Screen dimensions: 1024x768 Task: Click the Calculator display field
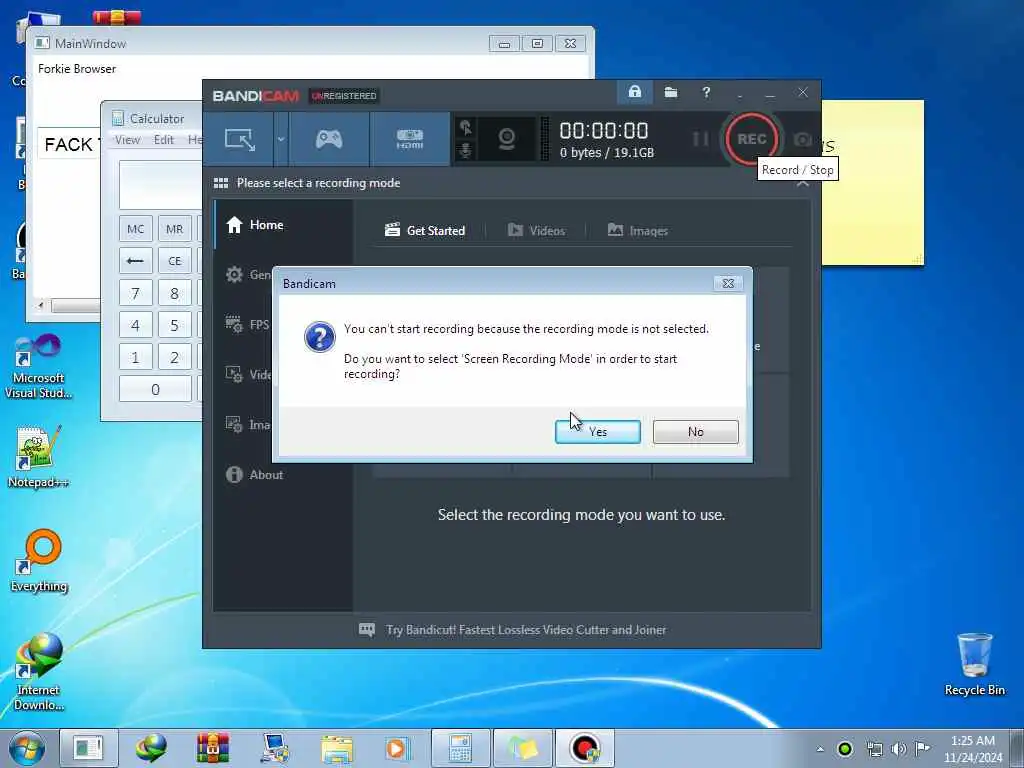(x=161, y=185)
